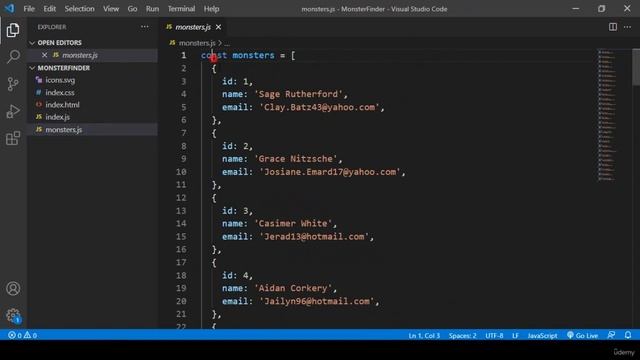The height and width of the screenshot is (360, 640).
Task: Click the vertical editor scrollbar thumb
Action: (x=636, y=67)
